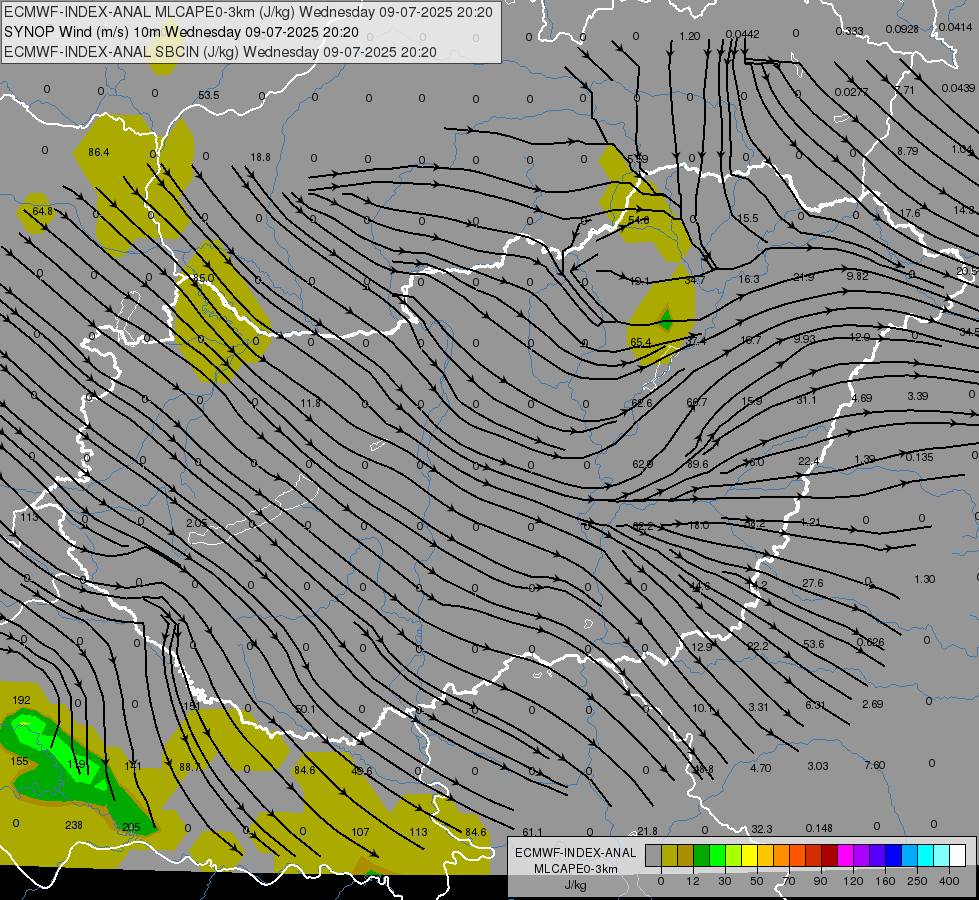Click the map value 192
This screenshot has height=900, width=979.
(x=21, y=700)
